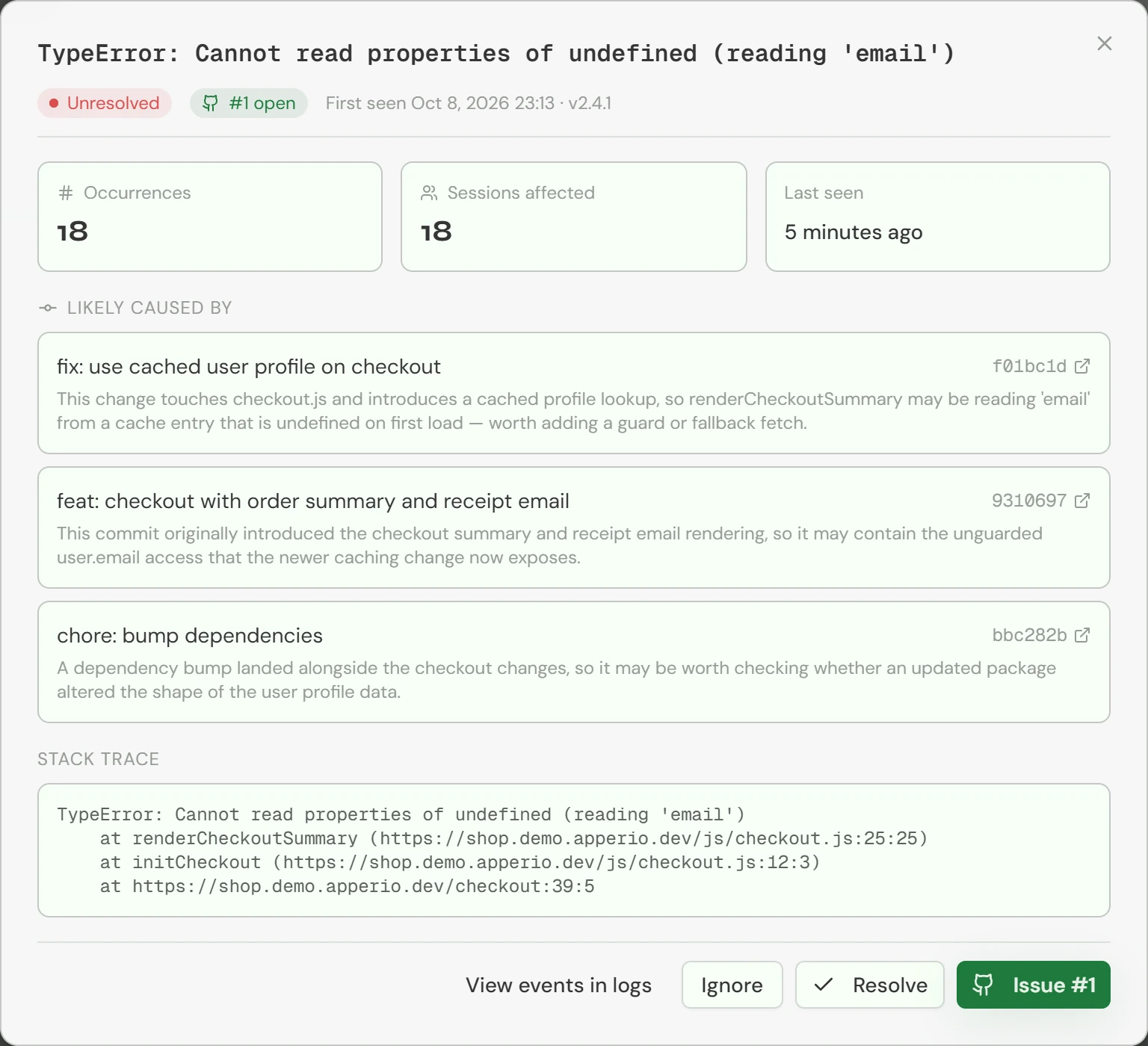Click the red dot in Unresolved badge

click(x=54, y=103)
